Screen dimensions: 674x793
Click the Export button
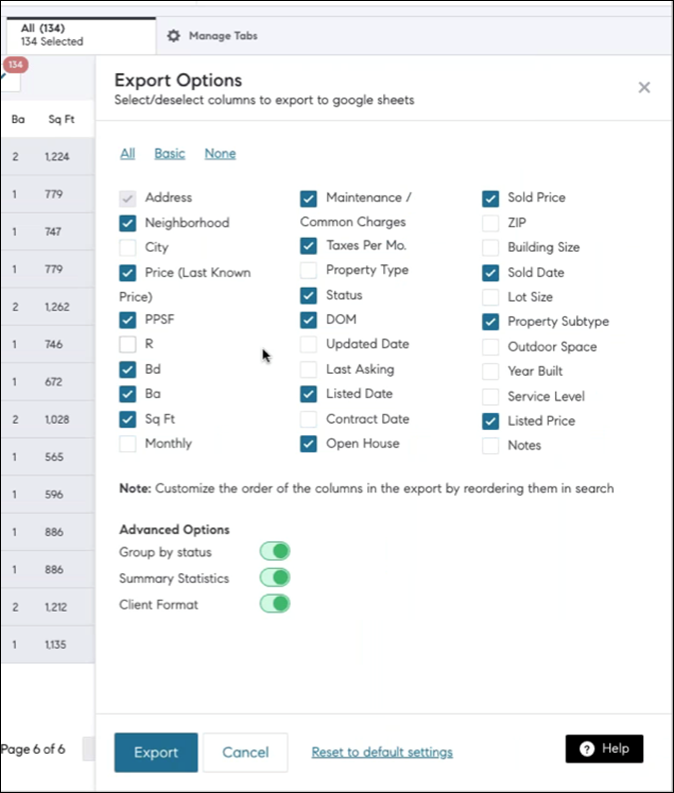(156, 752)
